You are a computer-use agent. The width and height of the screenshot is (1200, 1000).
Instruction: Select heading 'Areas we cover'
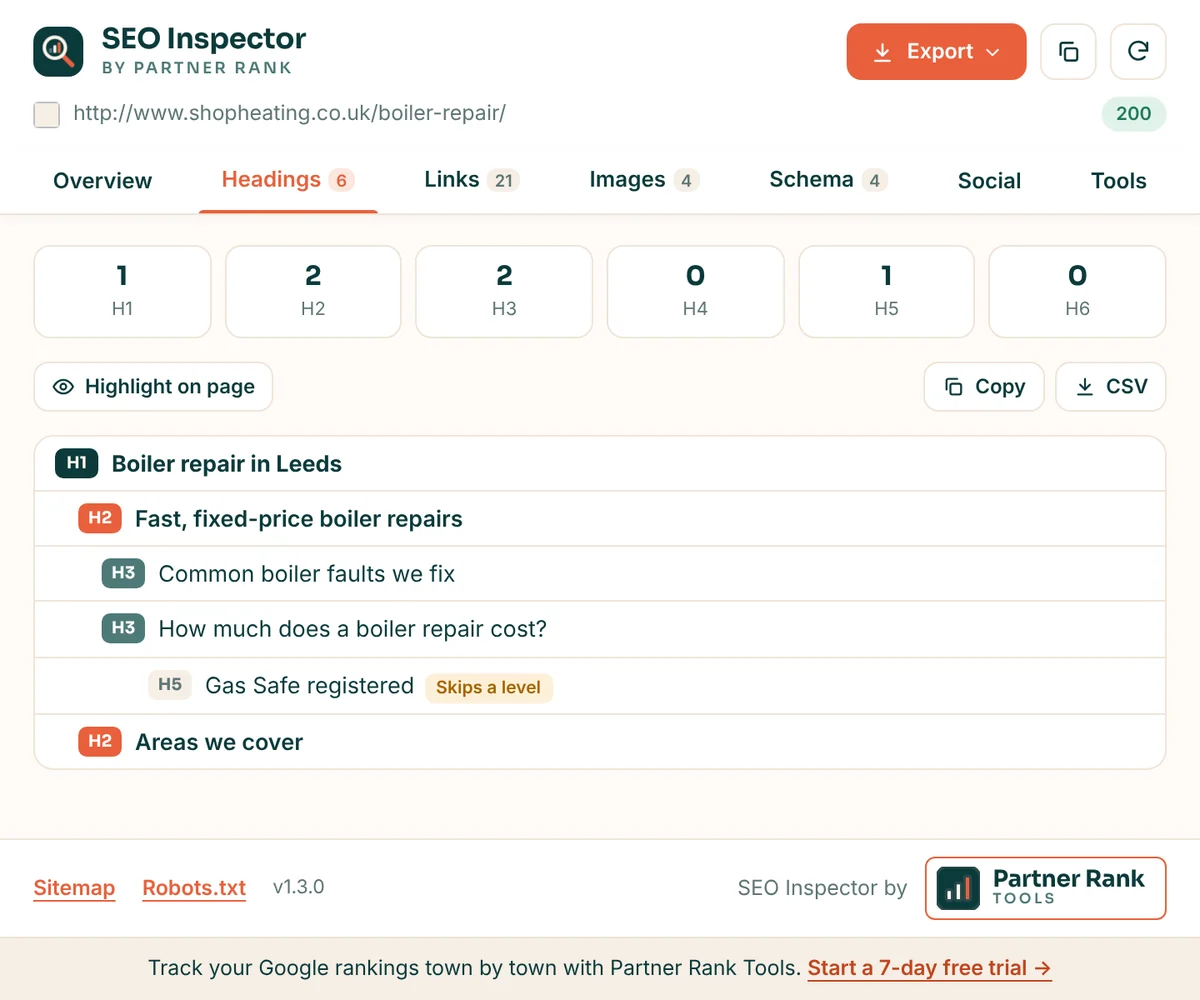219,742
